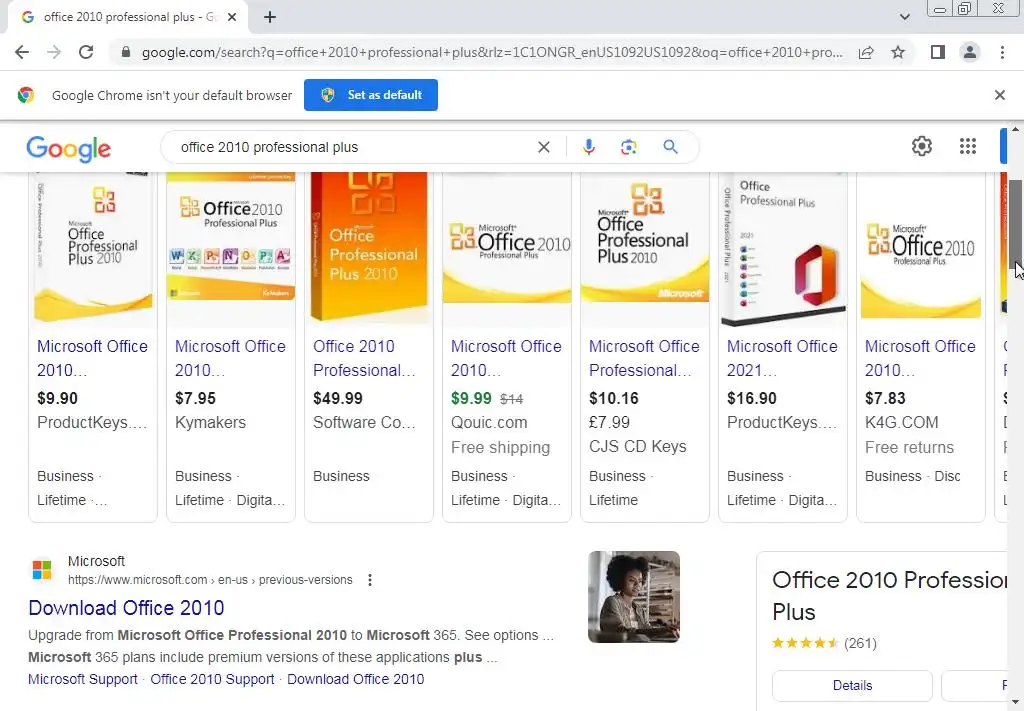Open the Chrome profile avatar
The width and height of the screenshot is (1024, 711).
pyautogui.click(x=970, y=52)
